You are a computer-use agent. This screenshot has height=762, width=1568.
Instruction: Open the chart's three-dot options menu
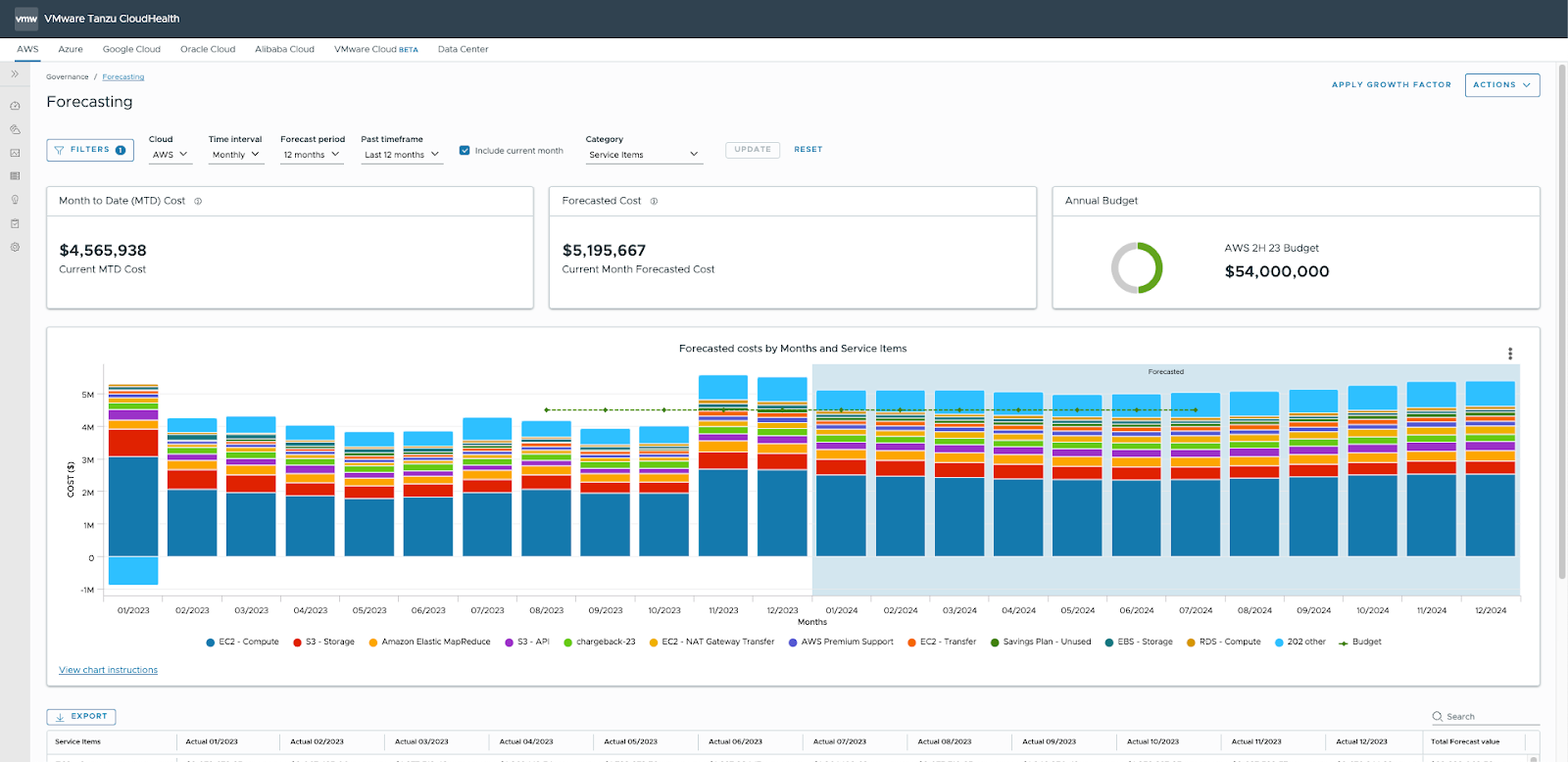click(x=1510, y=354)
